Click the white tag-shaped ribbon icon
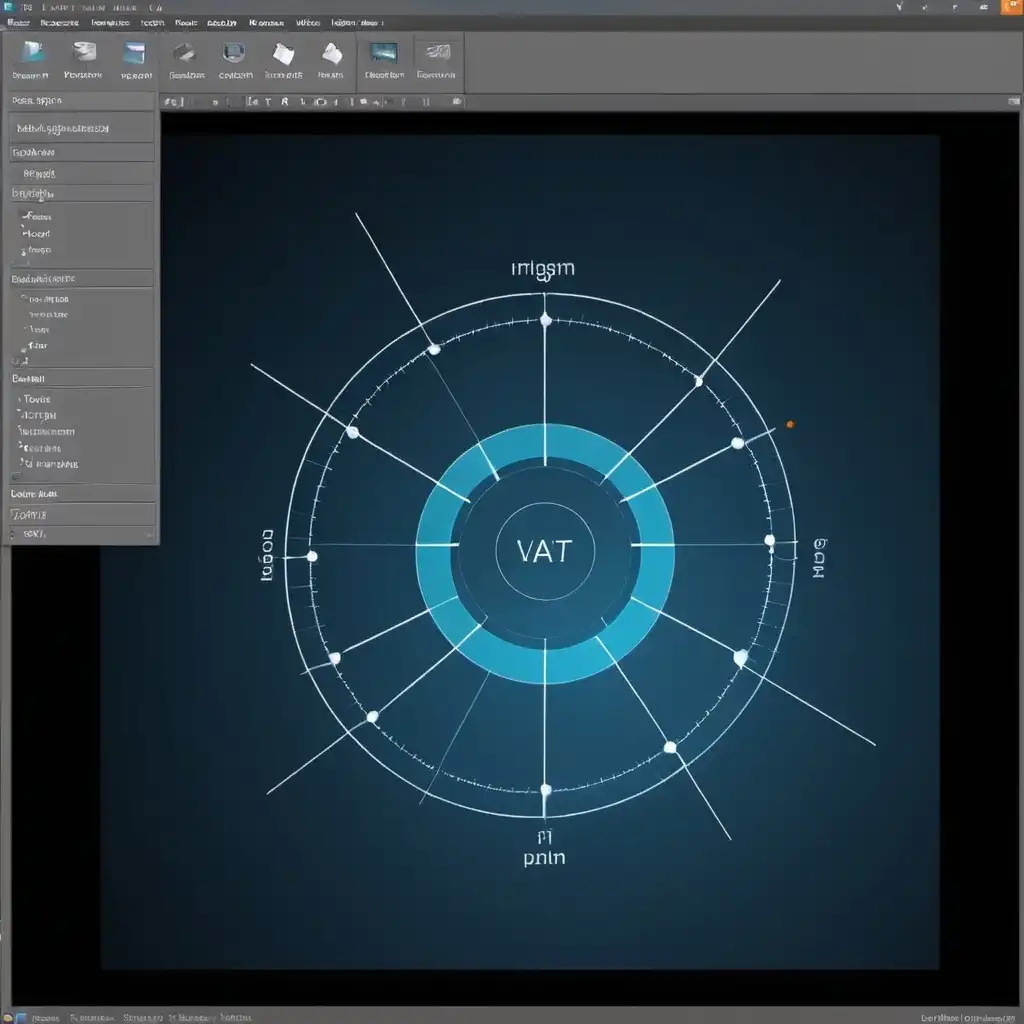The width and height of the screenshot is (1024, 1024). pos(332,53)
